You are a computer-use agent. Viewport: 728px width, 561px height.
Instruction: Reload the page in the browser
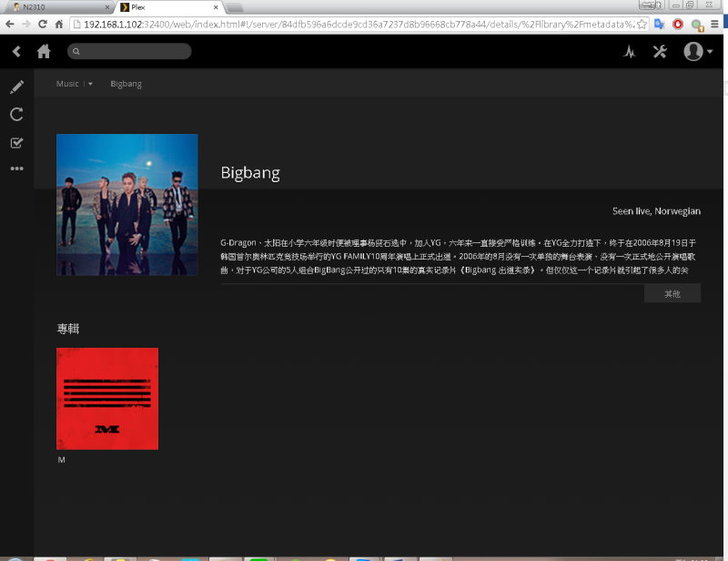(x=43, y=23)
